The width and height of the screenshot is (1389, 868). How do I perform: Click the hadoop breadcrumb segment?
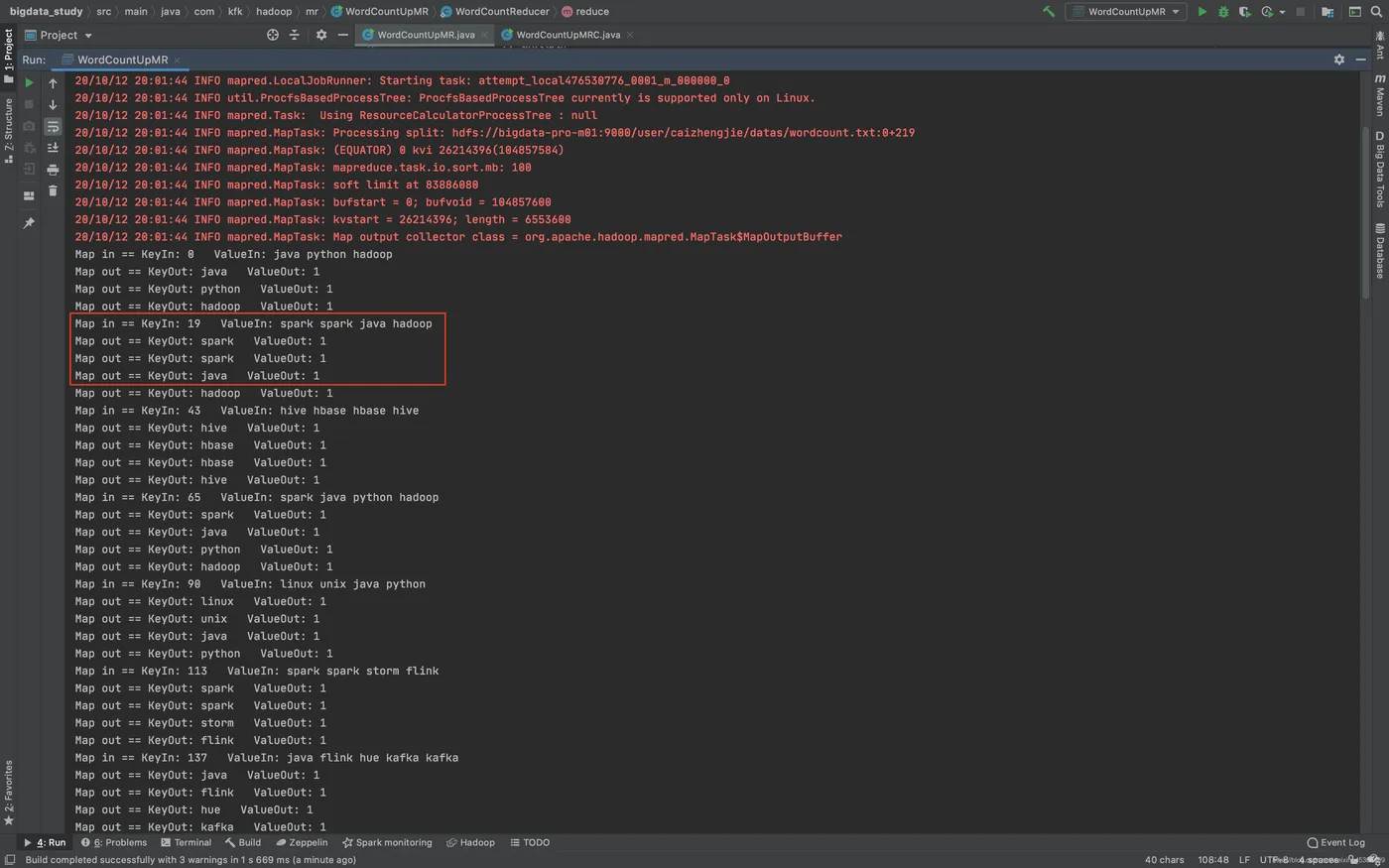274,12
